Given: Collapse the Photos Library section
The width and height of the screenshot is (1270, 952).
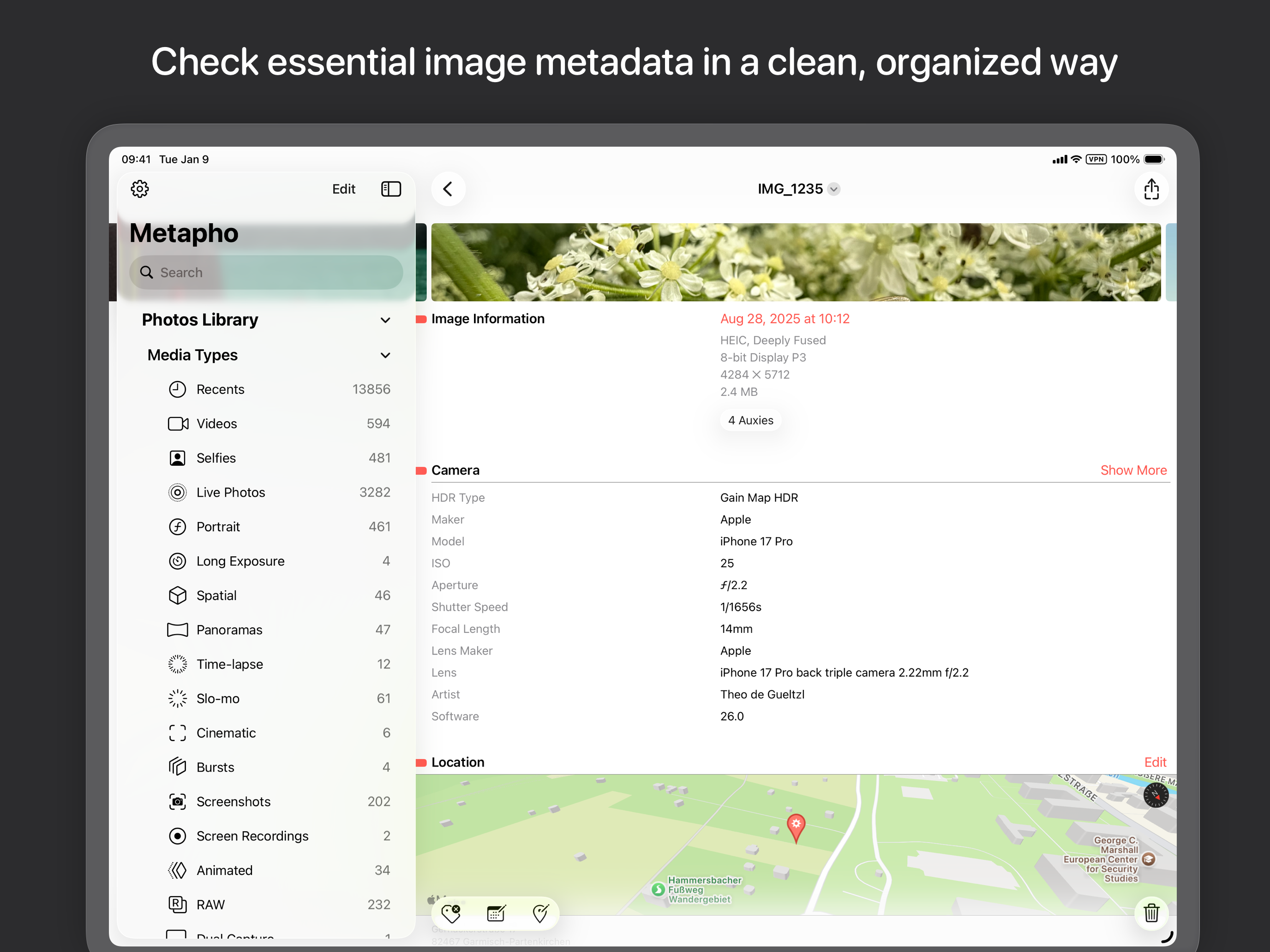Looking at the screenshot, I should pyautogui.click(x=385, y=320).
